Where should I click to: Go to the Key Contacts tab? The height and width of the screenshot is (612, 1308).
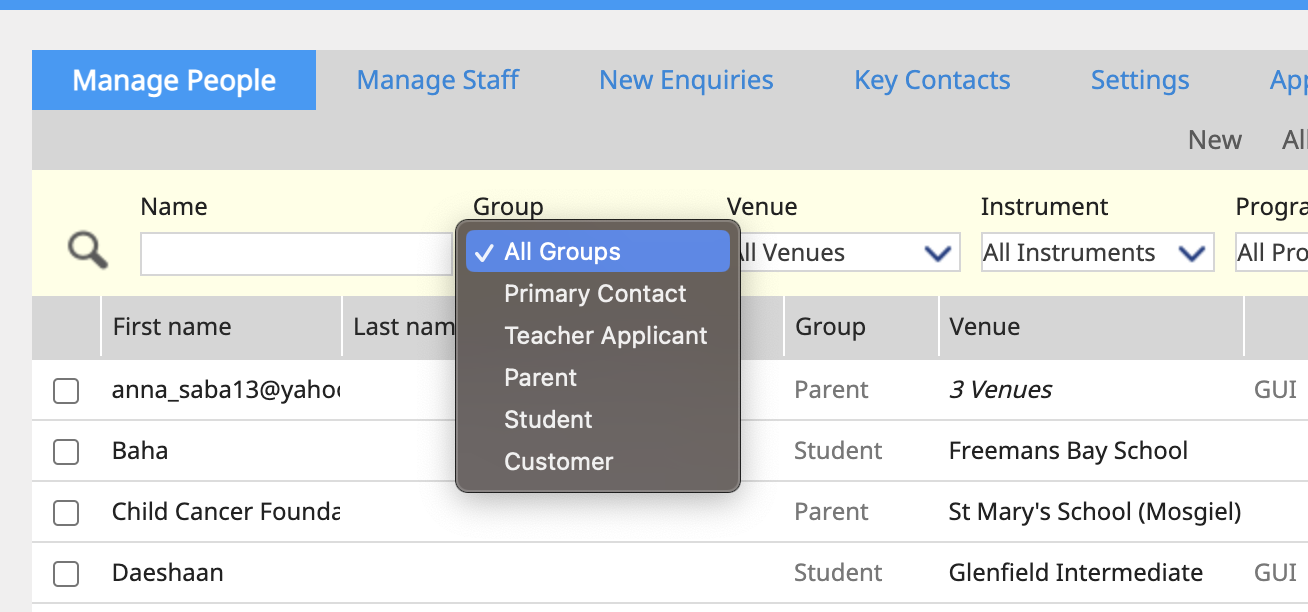click(932, 80)
